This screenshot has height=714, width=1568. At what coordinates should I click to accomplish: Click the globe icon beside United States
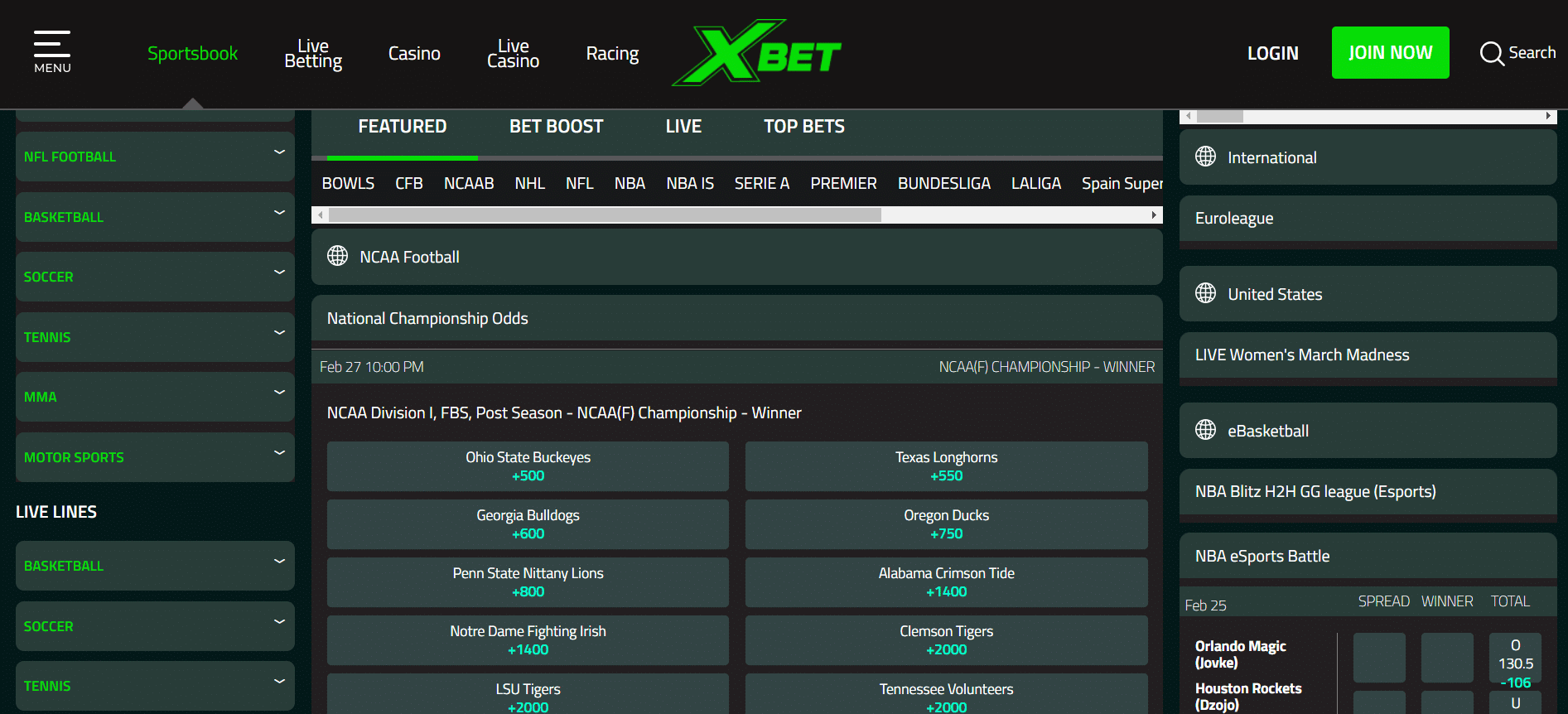(1205, 293)
